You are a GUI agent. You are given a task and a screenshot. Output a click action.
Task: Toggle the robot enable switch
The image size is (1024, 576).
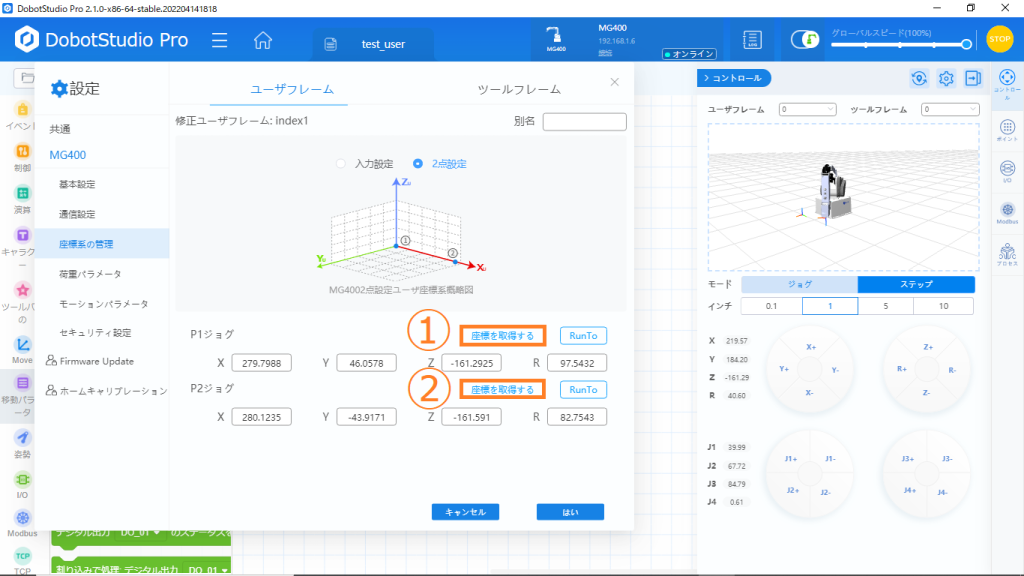click(804, 39)
